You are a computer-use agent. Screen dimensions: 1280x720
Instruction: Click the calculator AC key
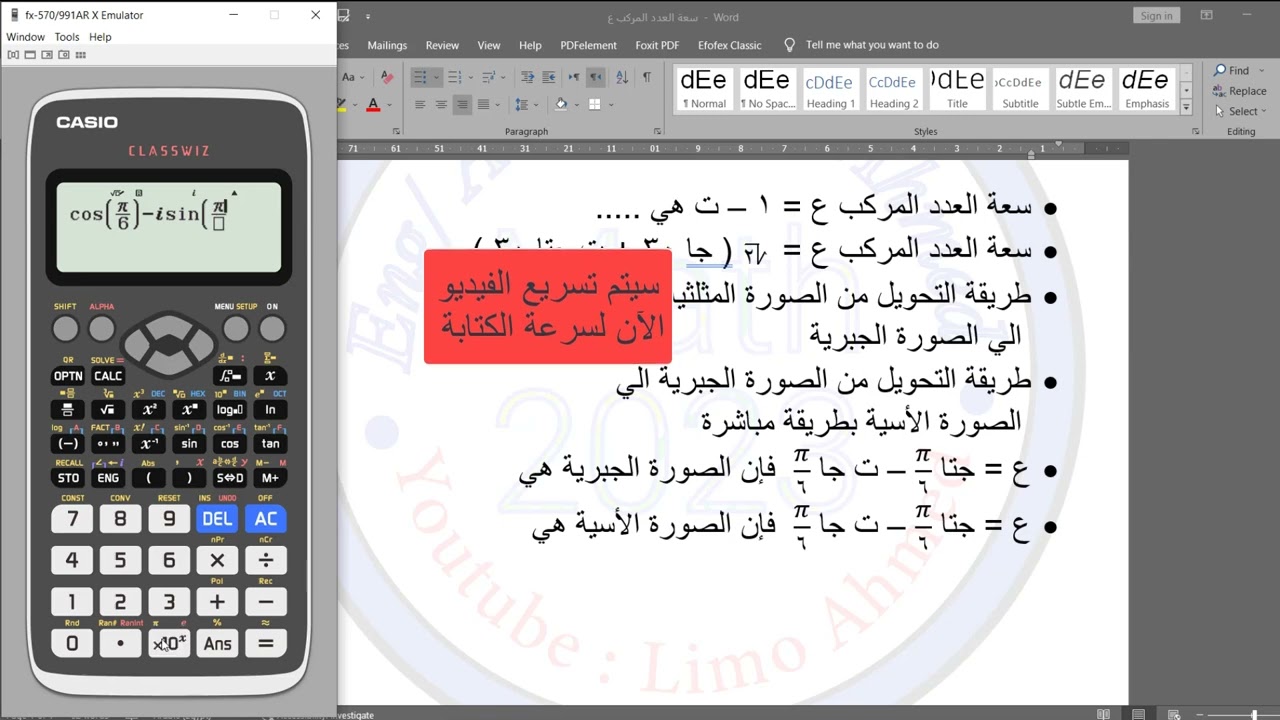(265, 519)
